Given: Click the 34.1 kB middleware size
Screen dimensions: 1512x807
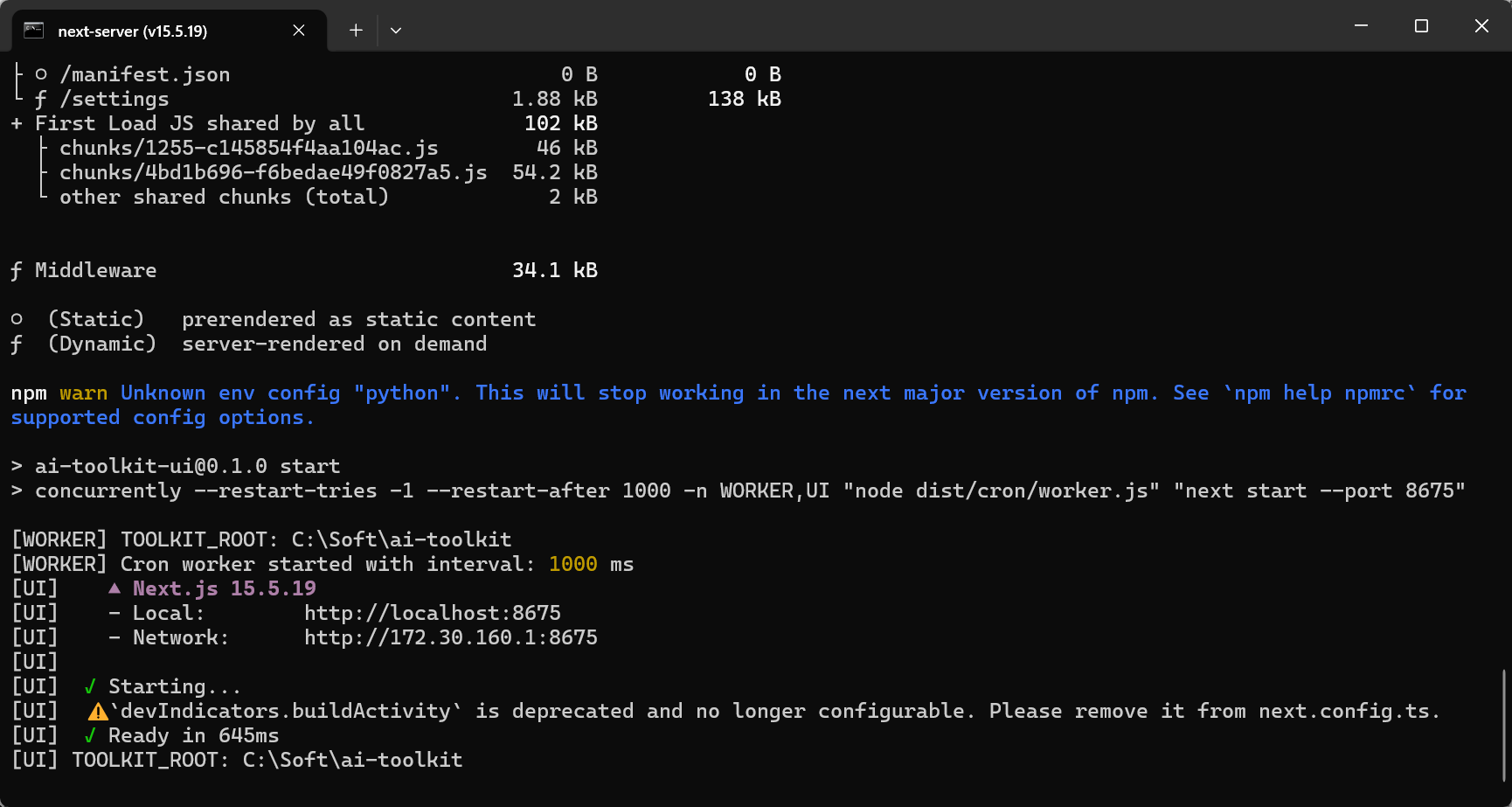Looking at the screenshot, I should tap(555, 270).
